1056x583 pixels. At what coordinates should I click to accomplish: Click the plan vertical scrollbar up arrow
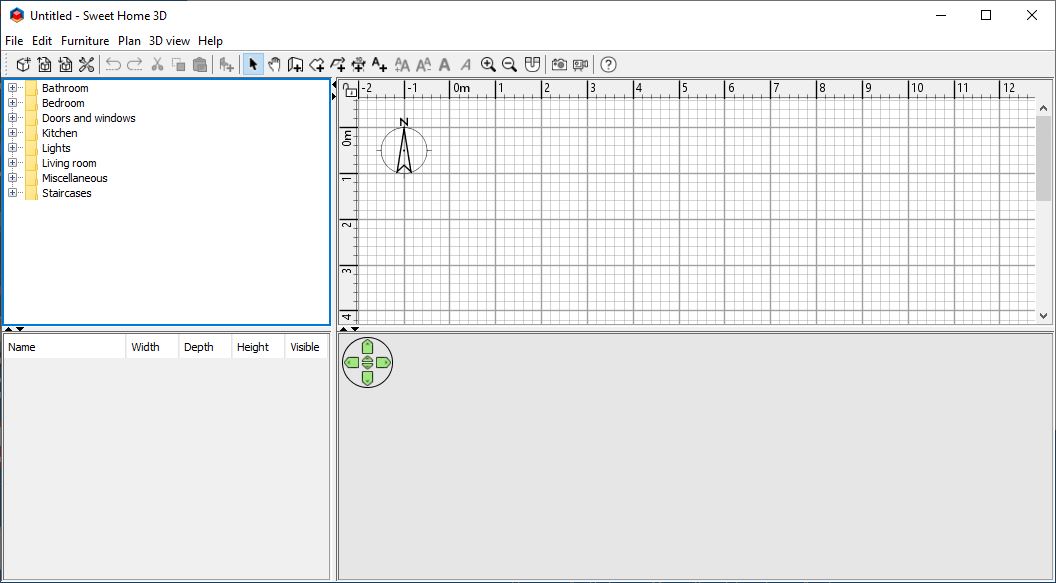click(1044, 108)
